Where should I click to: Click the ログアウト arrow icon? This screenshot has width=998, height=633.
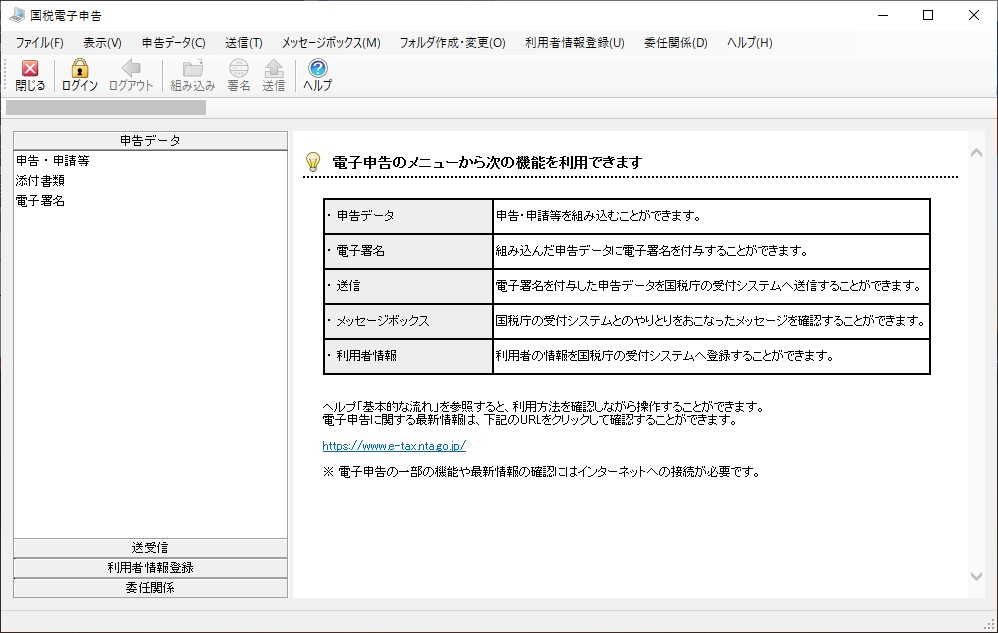click(131, 69)
